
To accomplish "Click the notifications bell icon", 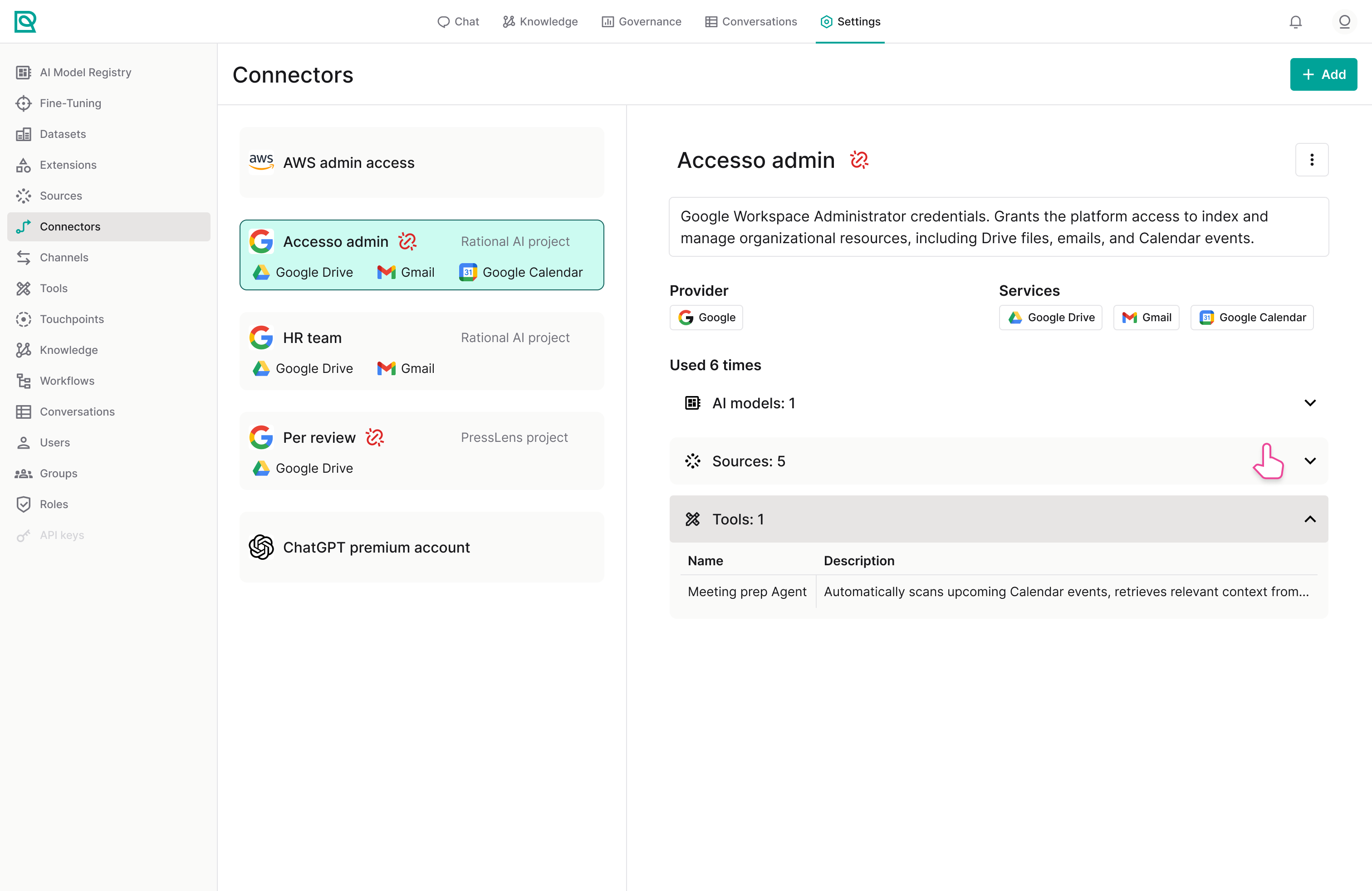I will [1295, 22].
